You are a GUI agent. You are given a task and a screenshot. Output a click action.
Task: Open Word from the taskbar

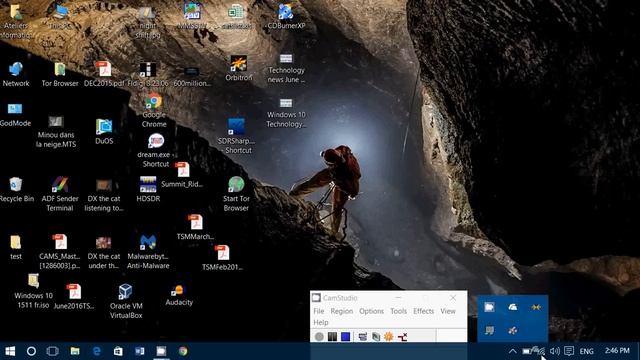[x=140, y=351]
